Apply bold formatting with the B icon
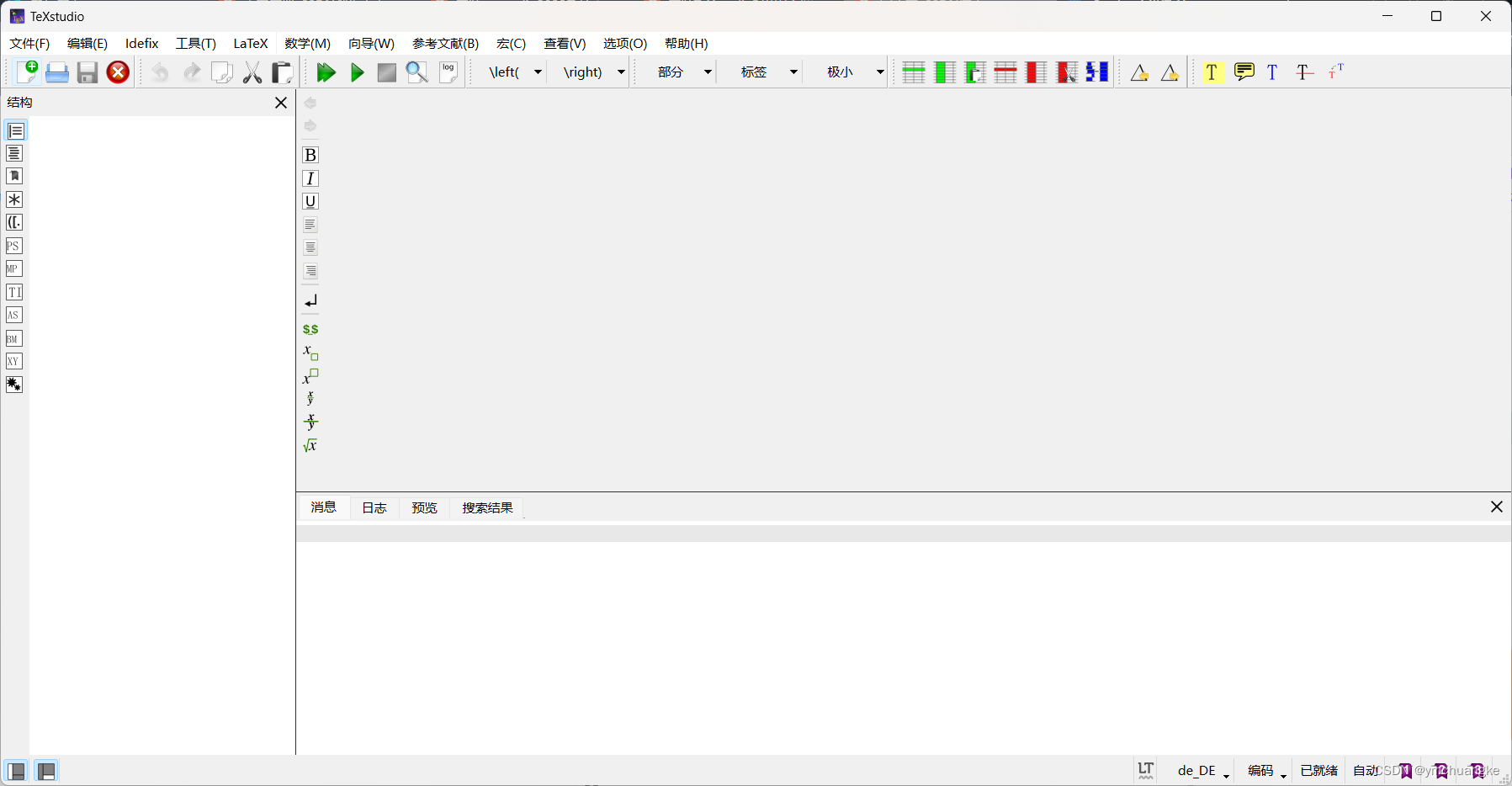 (310, 155)
